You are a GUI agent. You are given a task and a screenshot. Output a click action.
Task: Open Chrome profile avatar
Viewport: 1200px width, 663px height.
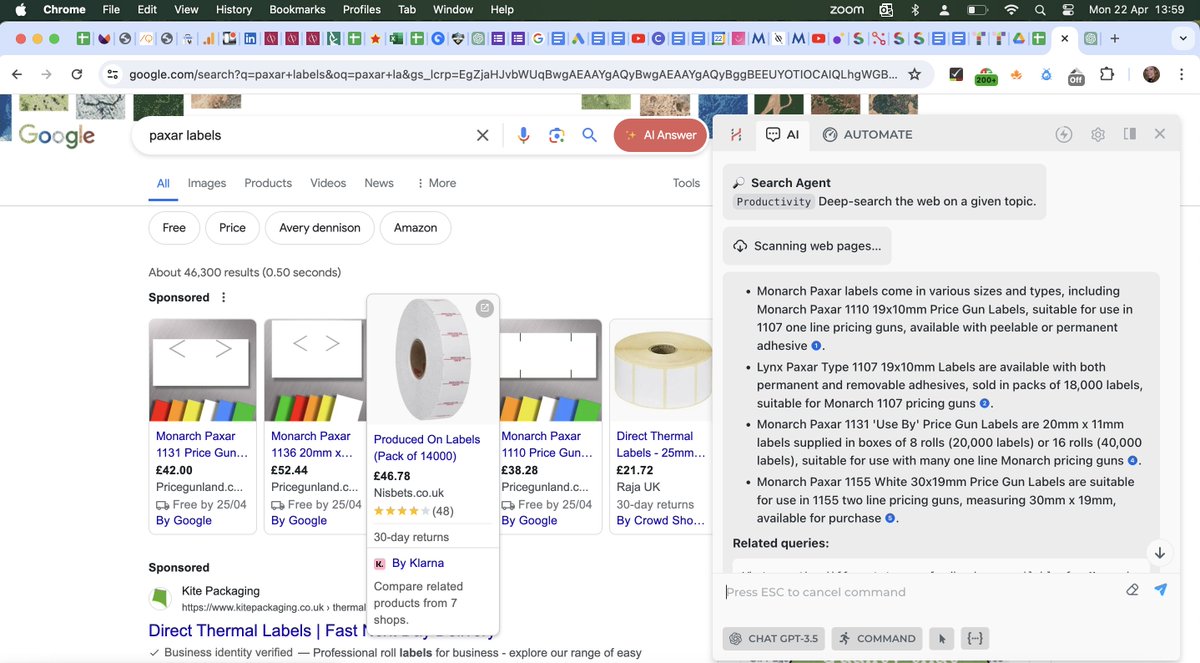point(1151,74)
